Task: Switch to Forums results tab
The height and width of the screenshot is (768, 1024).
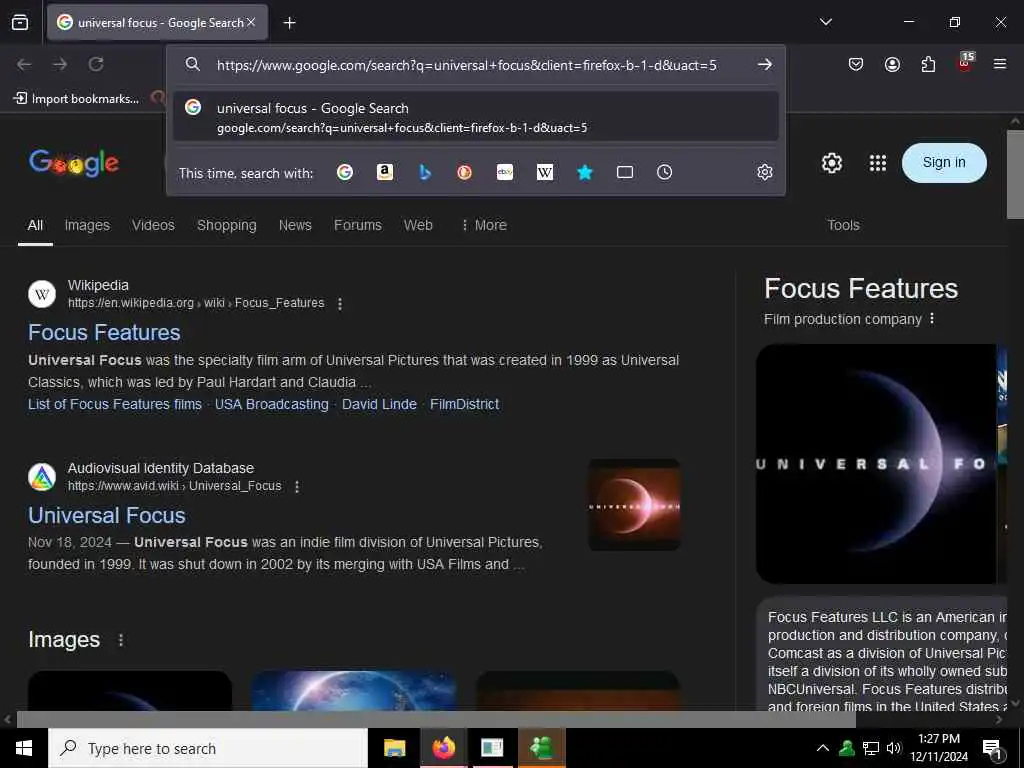Action: point(358,225)
